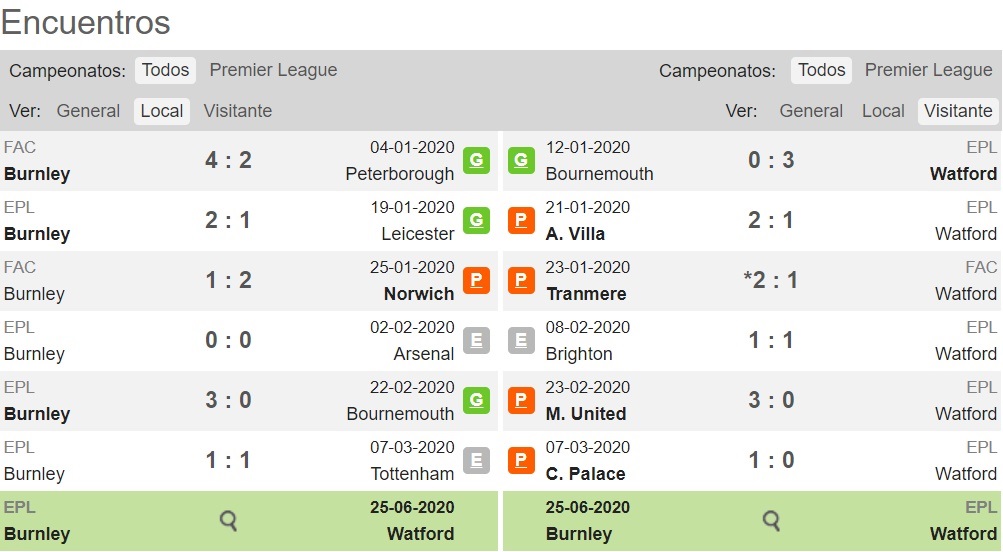Click Norwich team name link
Viewport: 1003px width, 552px height.
pos(419,294)
